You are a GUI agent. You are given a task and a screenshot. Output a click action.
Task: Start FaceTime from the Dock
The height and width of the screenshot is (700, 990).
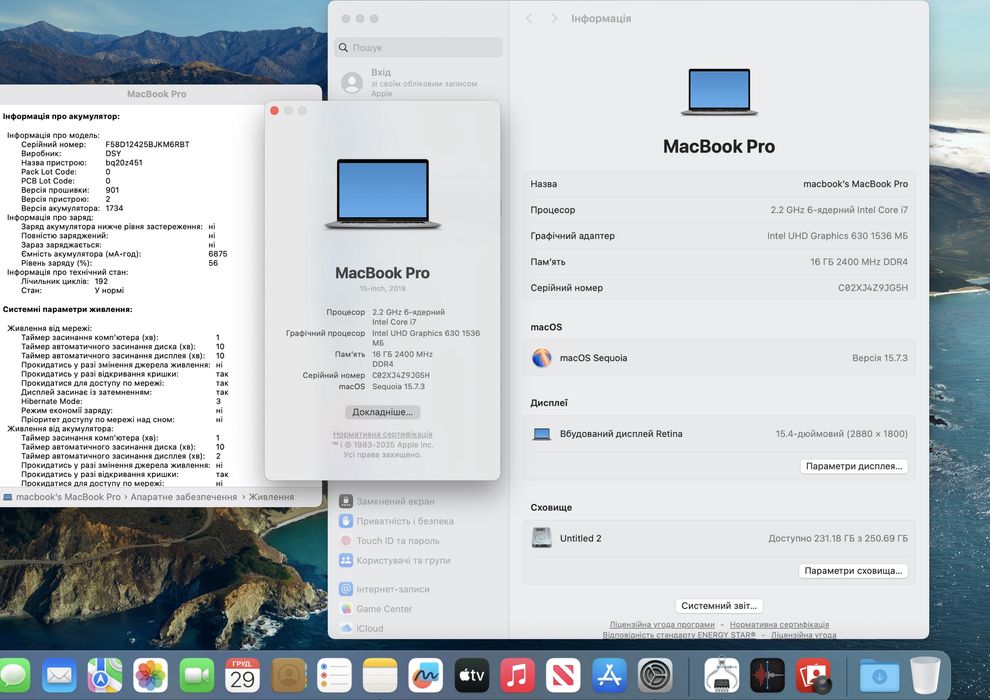pyautogui.click(x=197, y=675)
